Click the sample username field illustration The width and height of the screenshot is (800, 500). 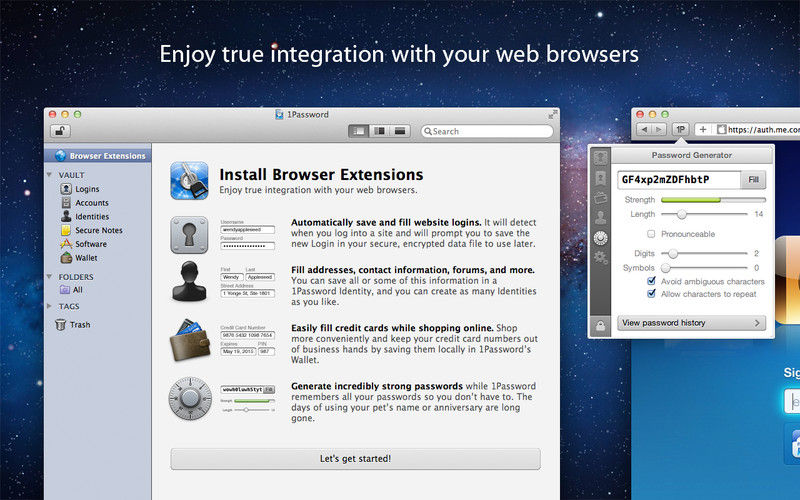pyautogui.click(x=248, y=230)
